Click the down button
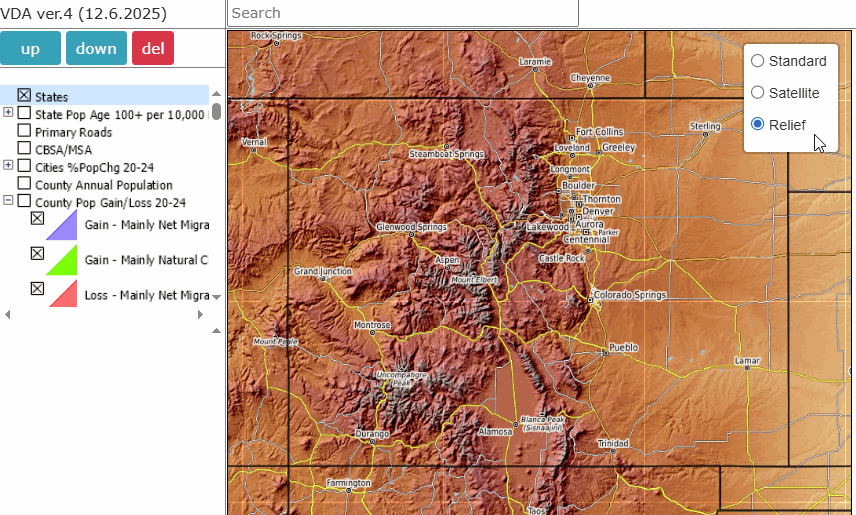The width and height of the screenshot is (856, 515). pyautogui.click(x=96, y=49)
